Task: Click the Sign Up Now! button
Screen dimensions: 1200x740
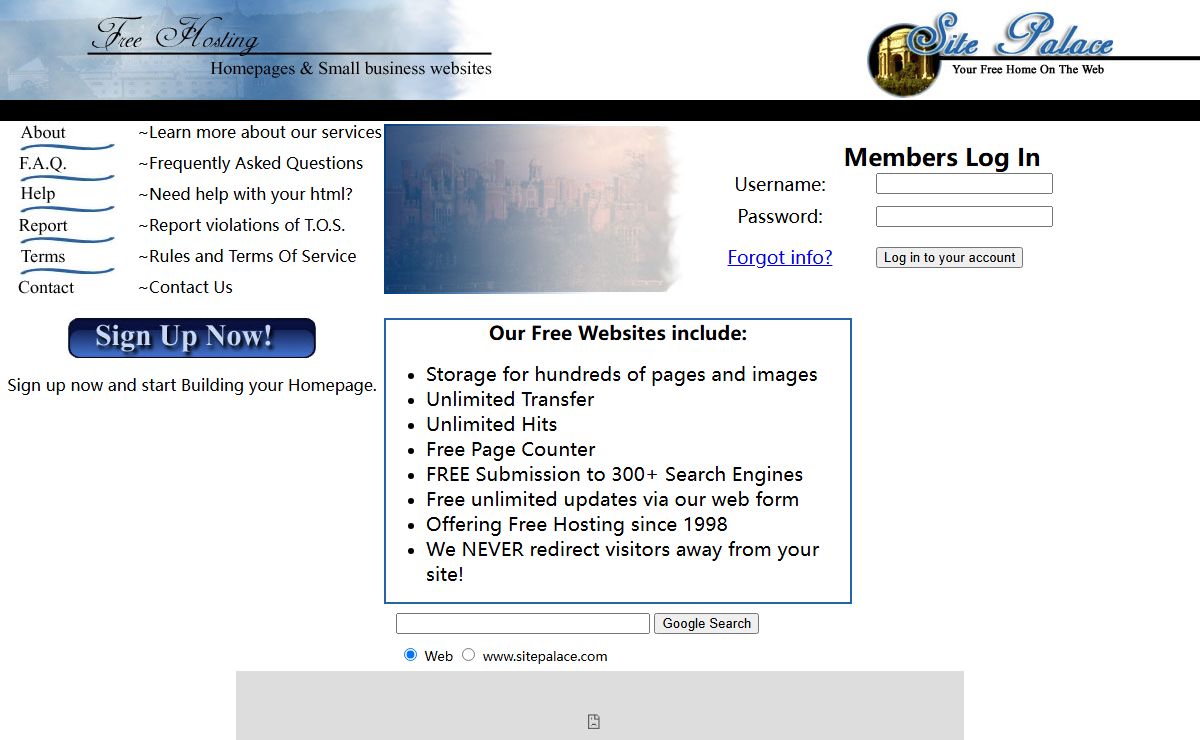Action: tap(192, 338)
